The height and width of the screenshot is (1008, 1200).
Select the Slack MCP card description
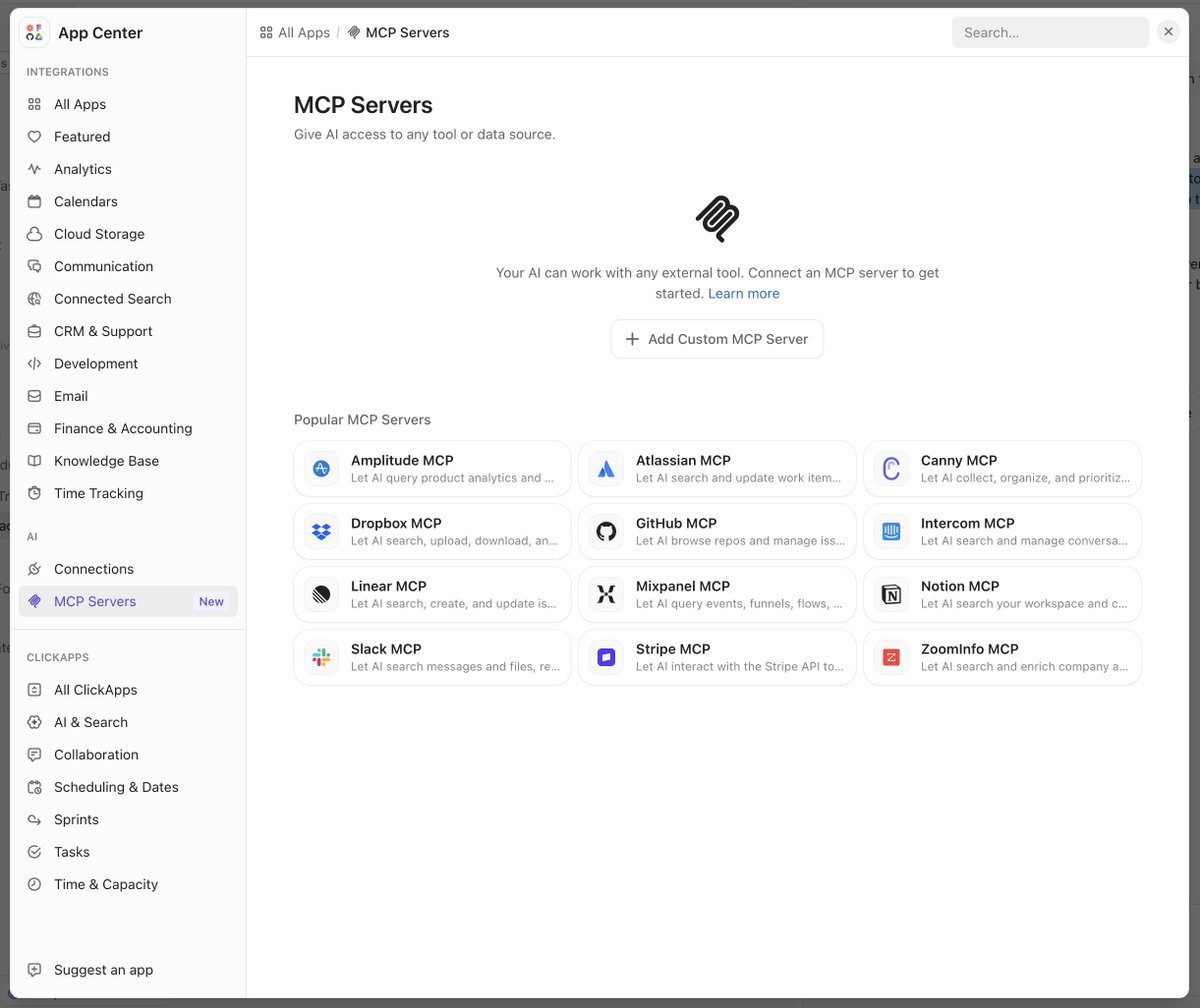pyautogui.click(x=455, y=667)
